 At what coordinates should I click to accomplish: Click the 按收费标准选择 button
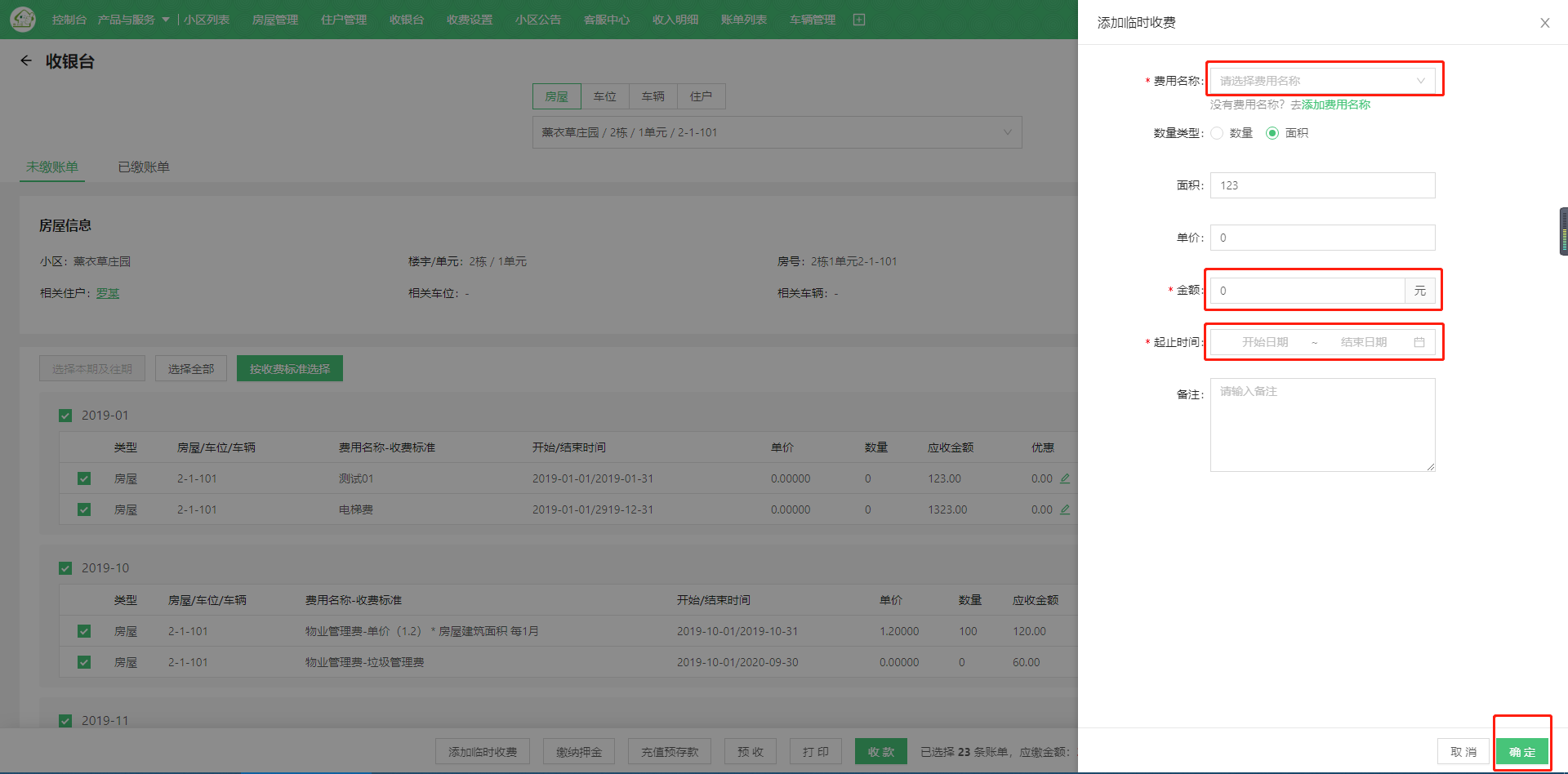coord(290,368)
